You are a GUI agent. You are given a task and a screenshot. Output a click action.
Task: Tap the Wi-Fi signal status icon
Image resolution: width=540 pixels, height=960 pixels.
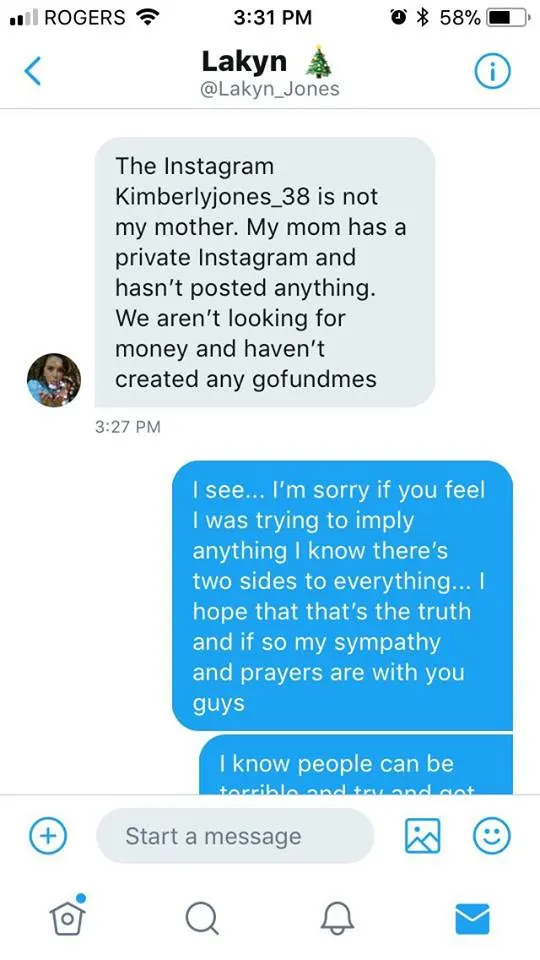146,18
